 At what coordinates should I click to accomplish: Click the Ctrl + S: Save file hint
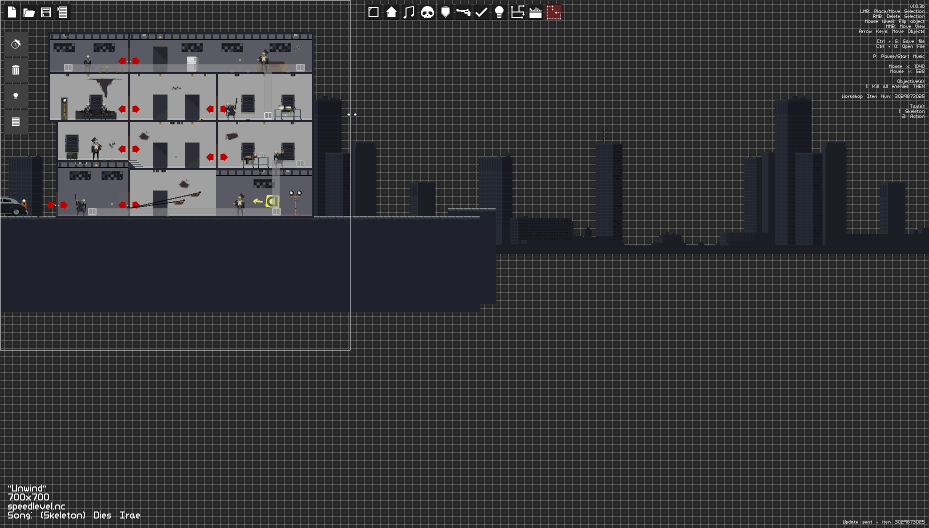click(901, 41)
